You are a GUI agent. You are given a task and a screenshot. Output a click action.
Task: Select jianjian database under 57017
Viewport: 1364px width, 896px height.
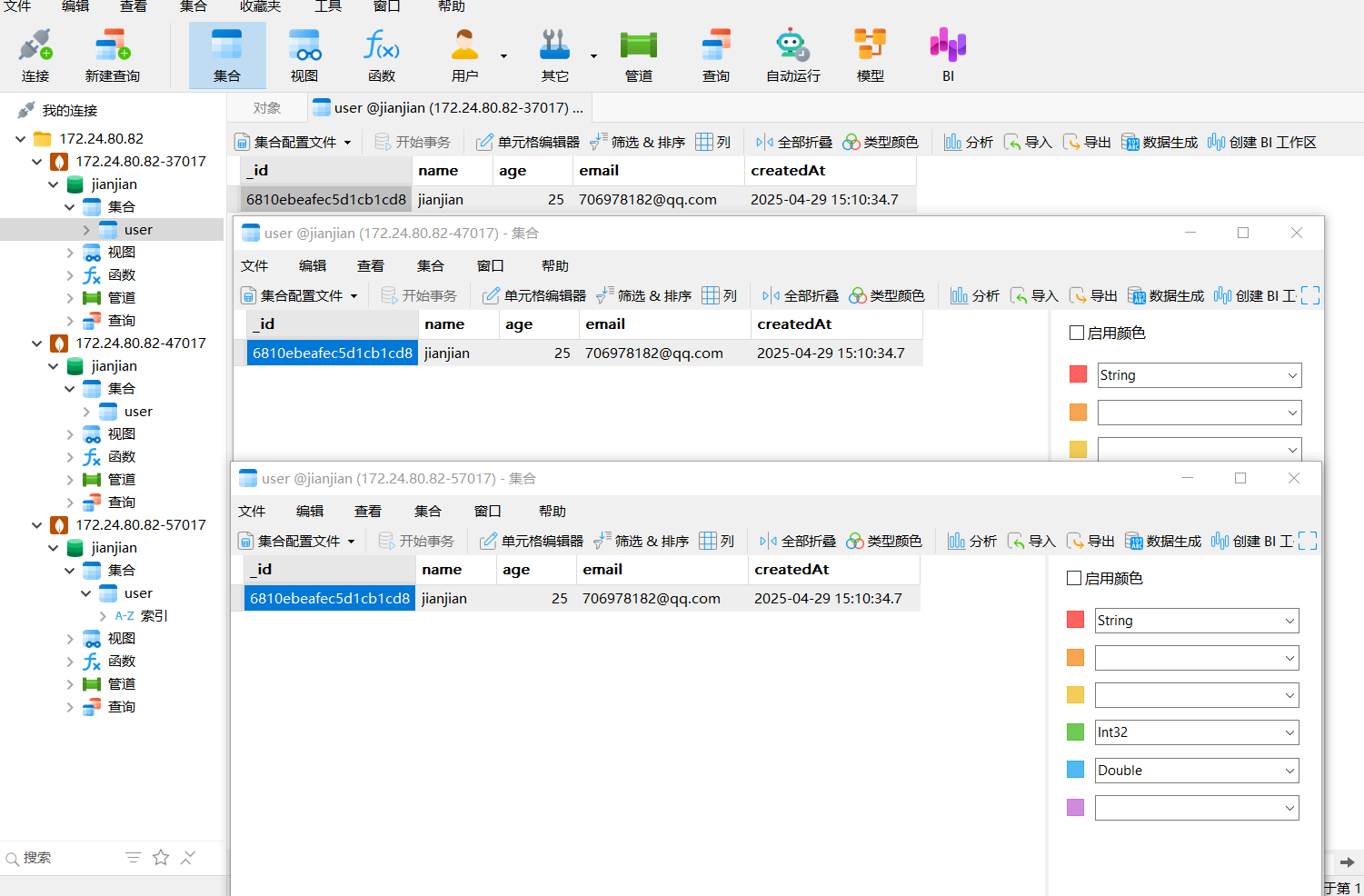click(x=114, y=548)
